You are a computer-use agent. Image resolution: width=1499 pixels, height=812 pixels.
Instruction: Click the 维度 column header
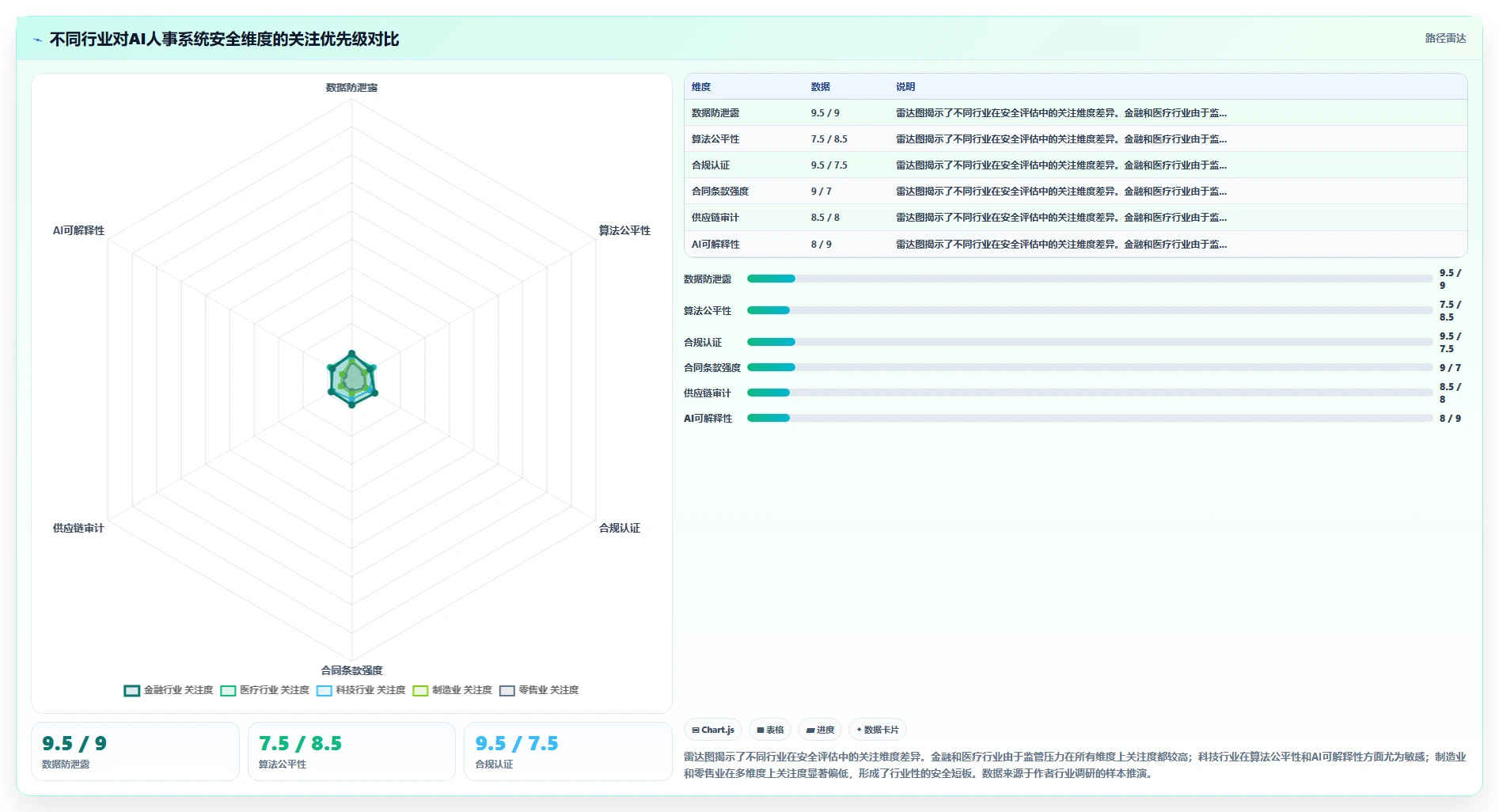[x=701, y=87]
